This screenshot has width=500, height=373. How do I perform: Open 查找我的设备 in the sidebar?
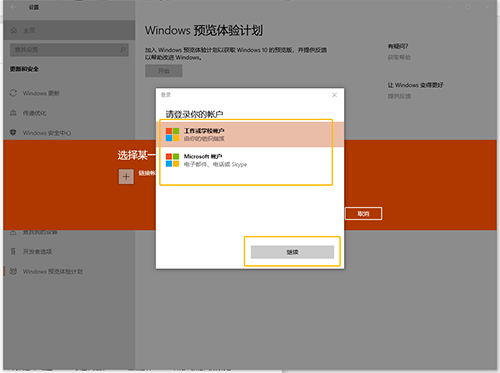coord(39,232)
